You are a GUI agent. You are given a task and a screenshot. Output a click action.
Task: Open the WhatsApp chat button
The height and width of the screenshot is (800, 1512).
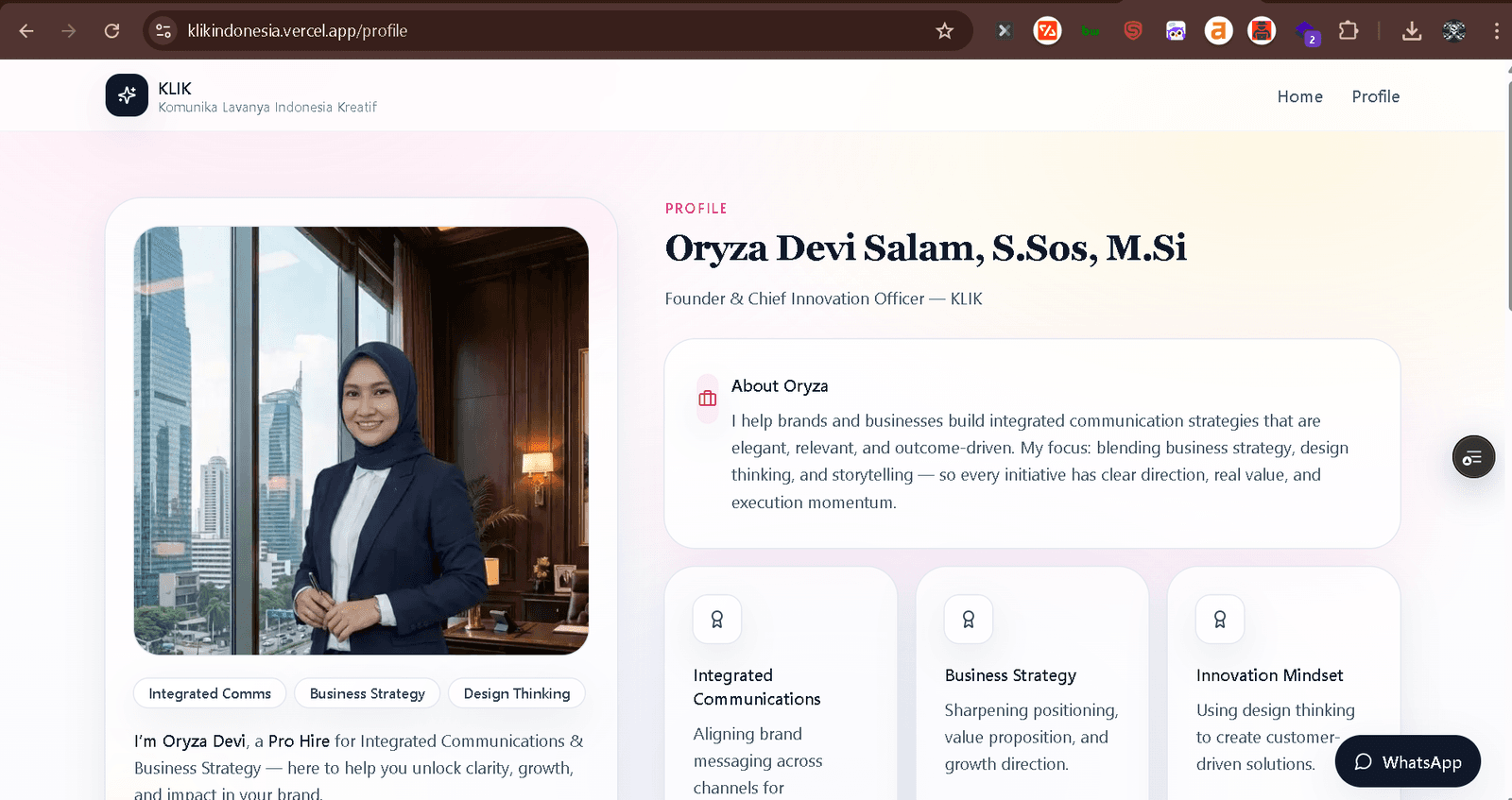click(x=1408, y=761)
